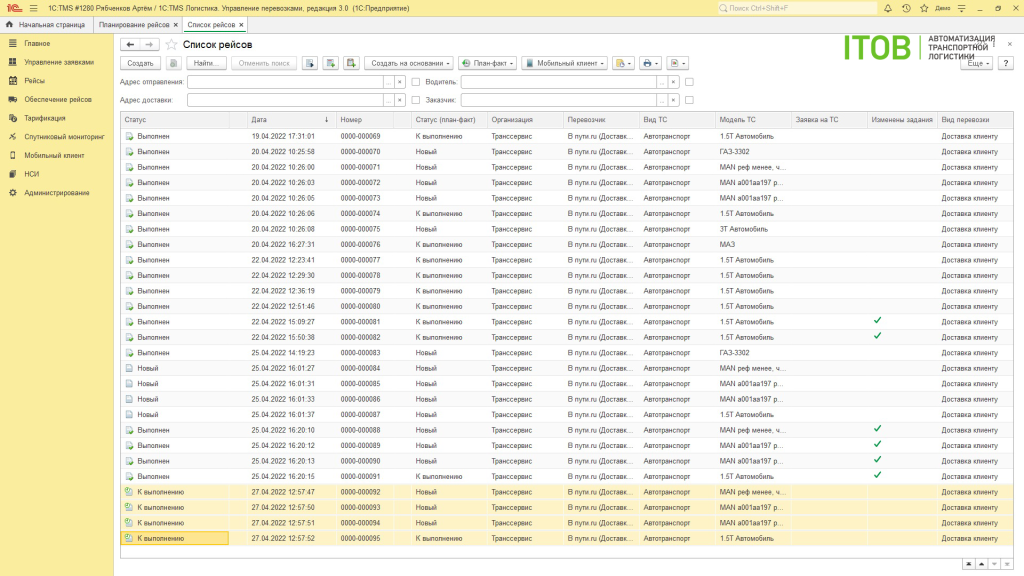This screenshot has width=1024, height=576.
Task: Clear Заказчик field
Action: coord(673,101)
